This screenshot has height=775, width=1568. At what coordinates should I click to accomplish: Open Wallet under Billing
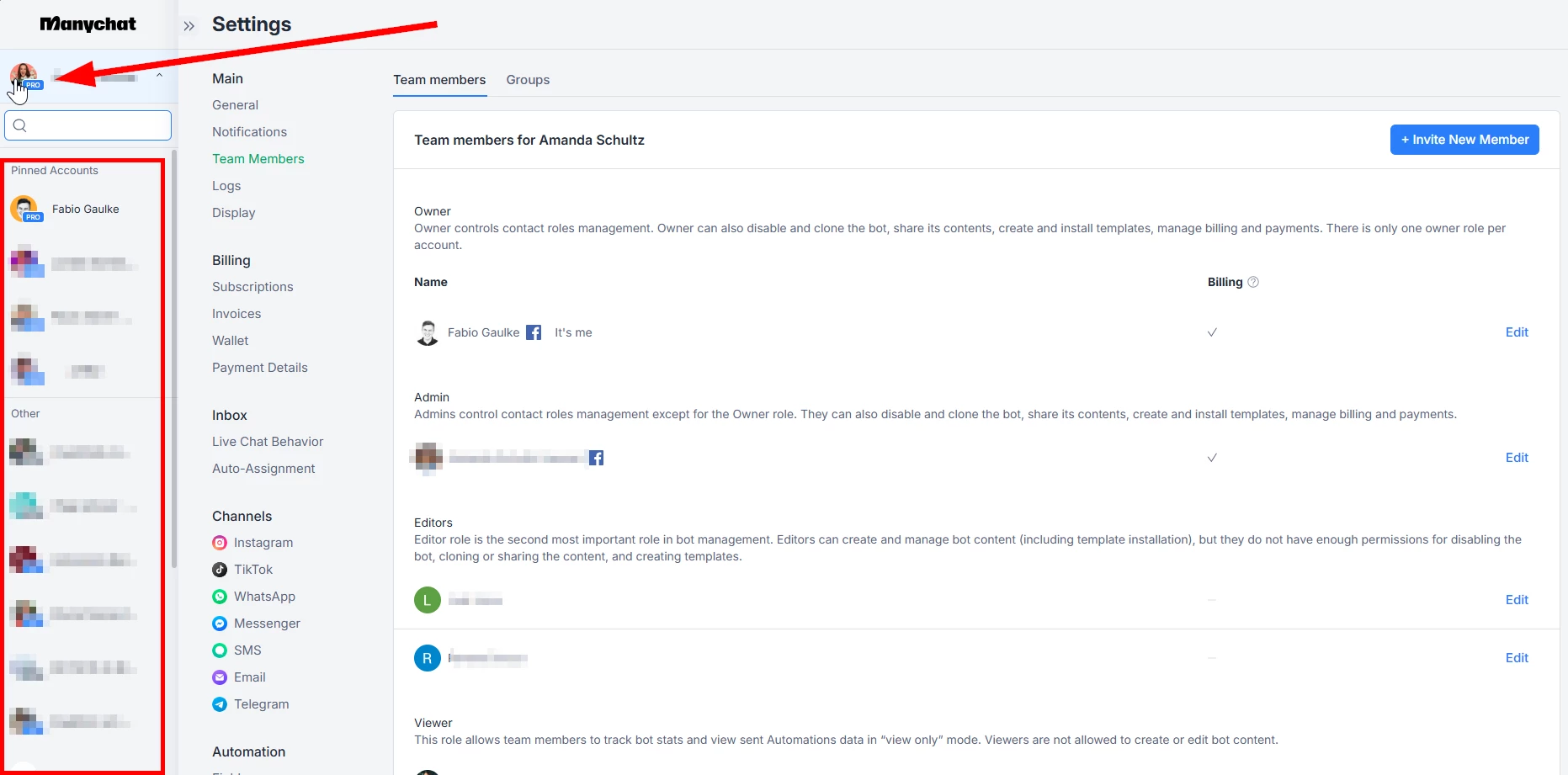coord(230,341)
